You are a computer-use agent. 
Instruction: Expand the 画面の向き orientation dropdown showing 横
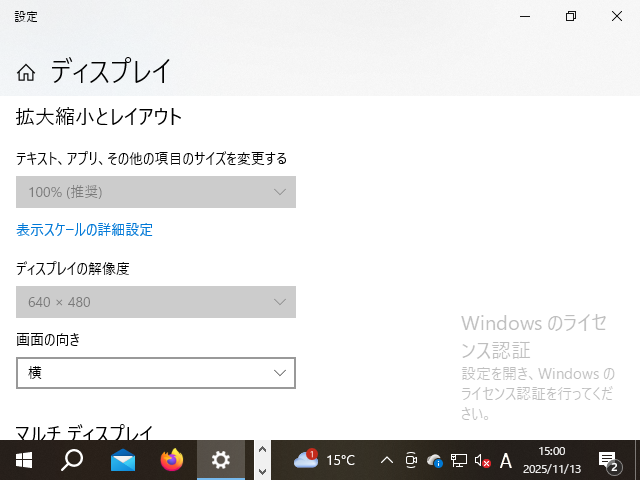(156, 373)
